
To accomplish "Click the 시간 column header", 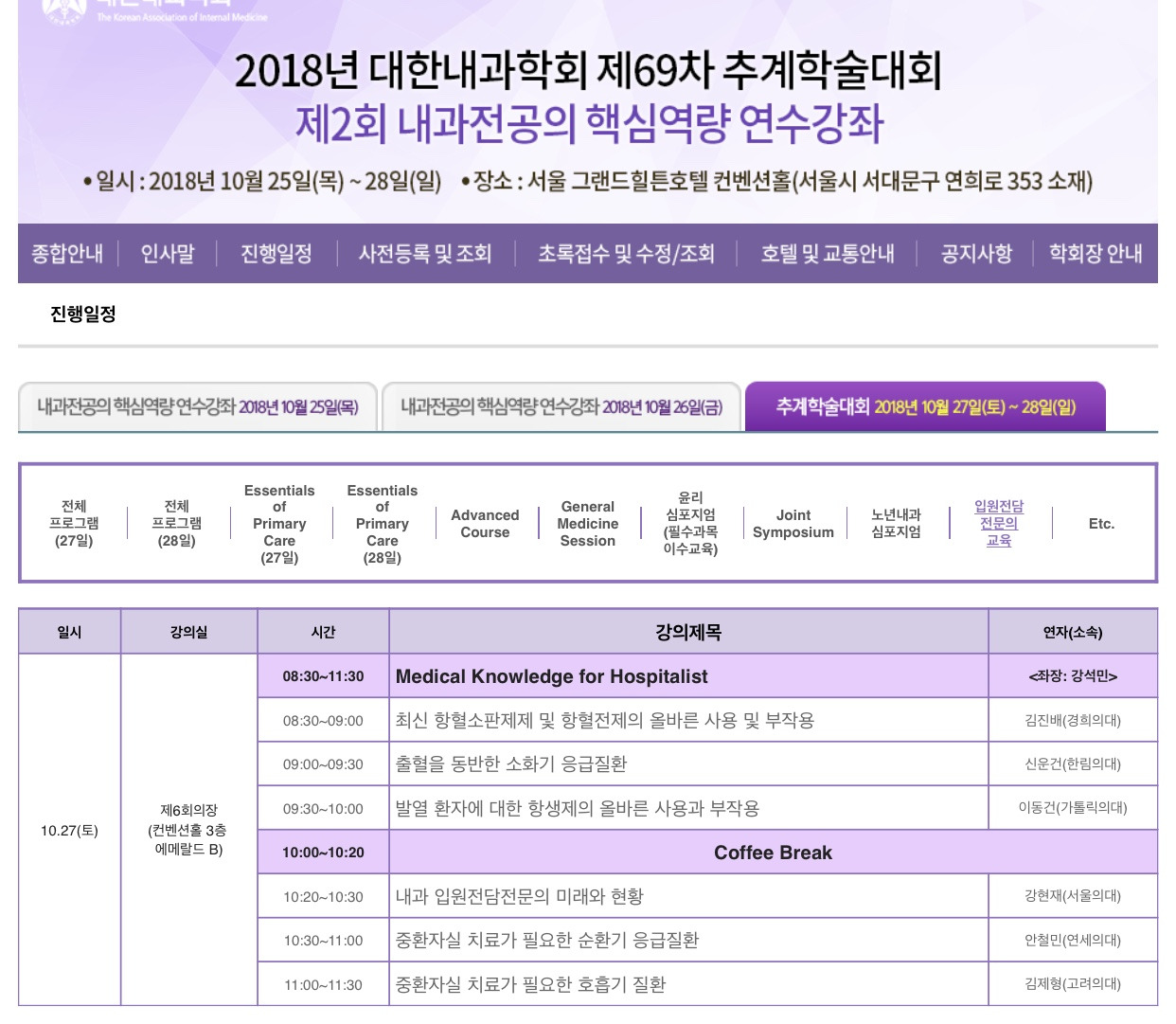I will (323, 632).
